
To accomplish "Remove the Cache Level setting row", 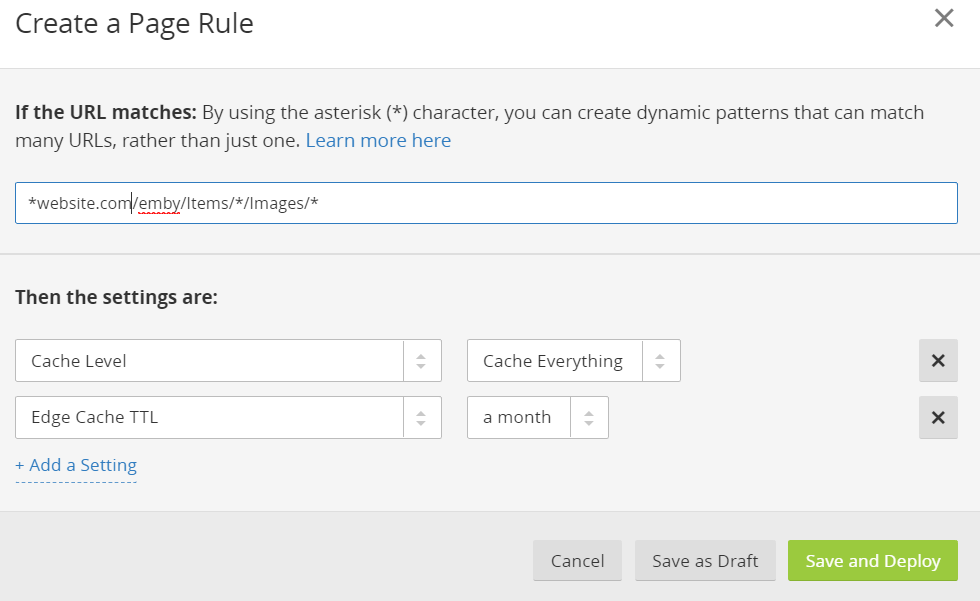I will coord(938,361).
